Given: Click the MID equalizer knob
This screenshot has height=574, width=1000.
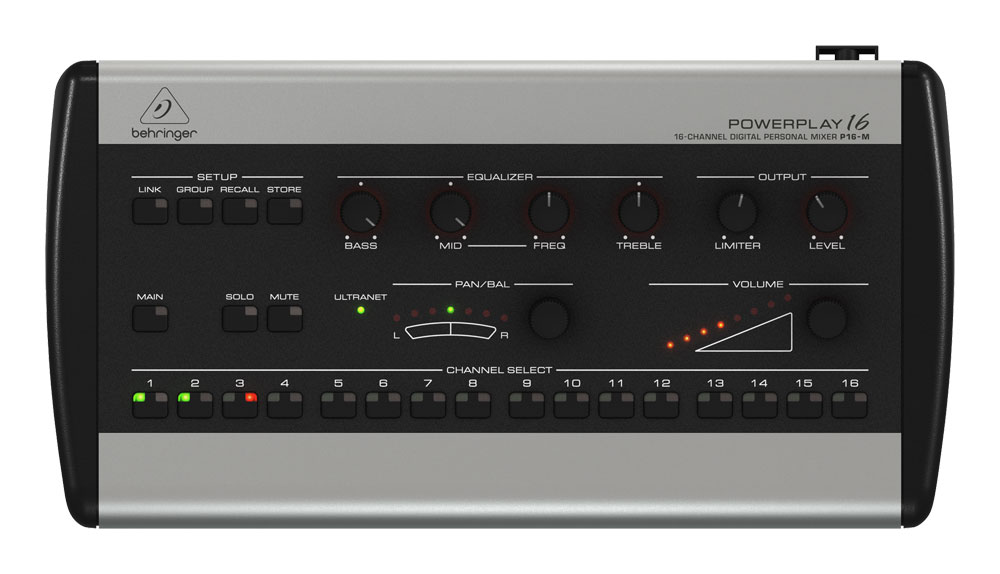Looking at the screenshot, I should (x=450, y=212).
